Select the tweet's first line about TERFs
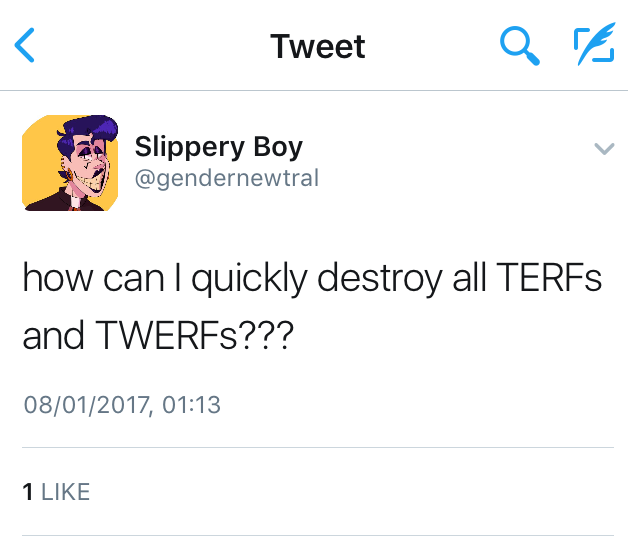 (x=312, y=279)
